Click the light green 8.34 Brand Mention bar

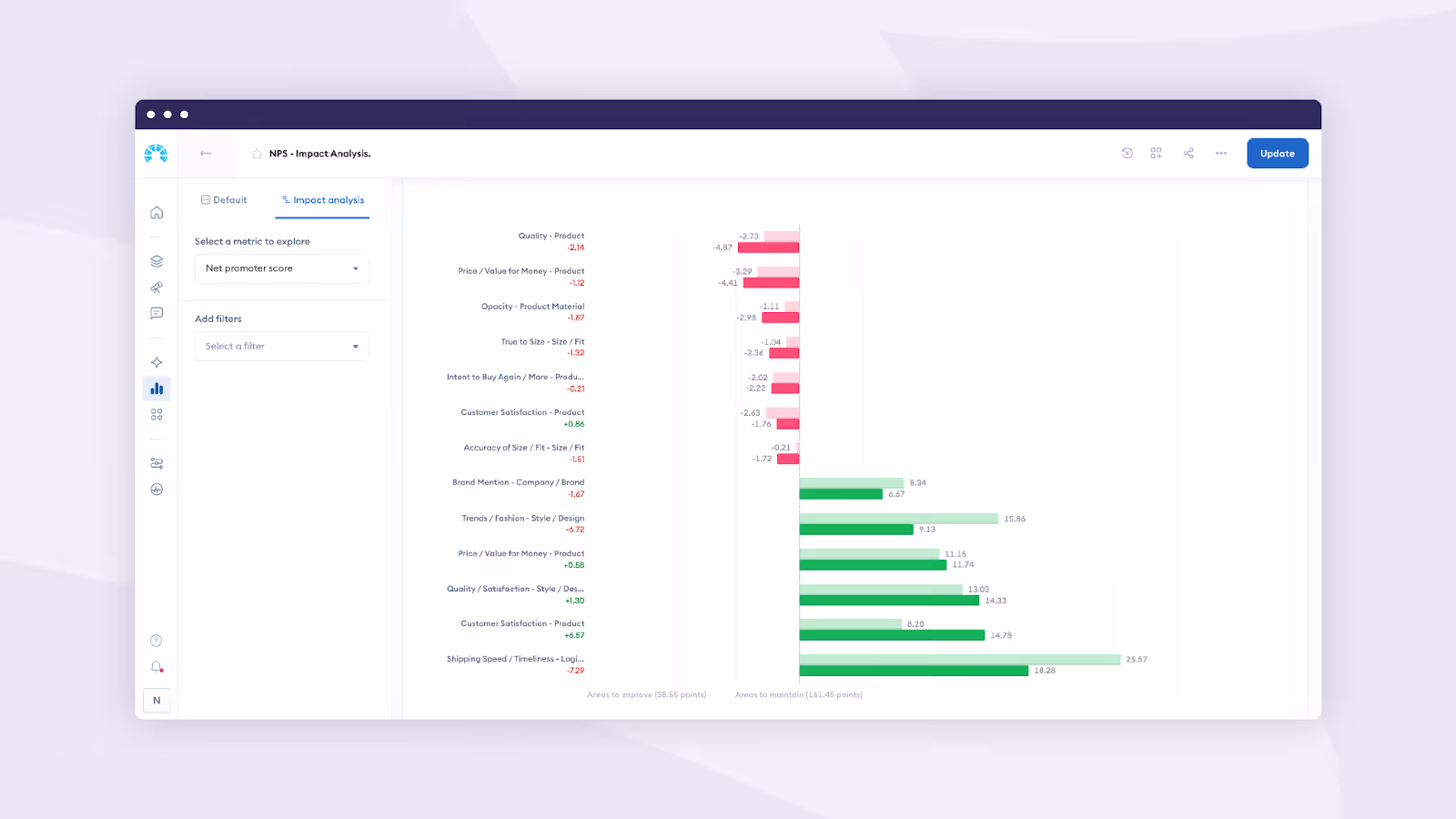(x=852, y=483)
